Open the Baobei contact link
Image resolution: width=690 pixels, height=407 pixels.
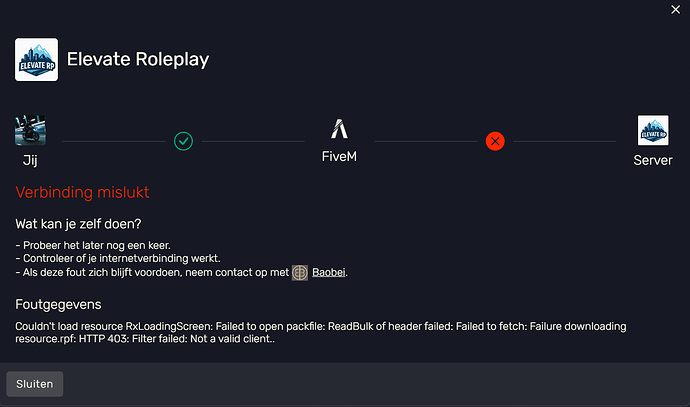pyautogui.click(x=332, y=272)
